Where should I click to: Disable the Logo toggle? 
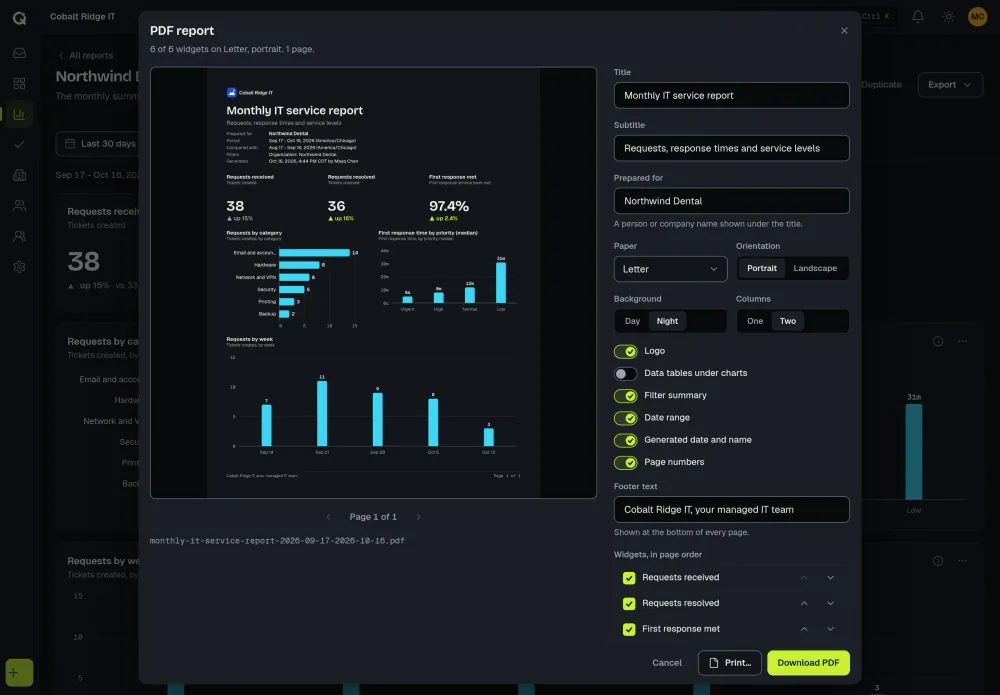(626, 351)
